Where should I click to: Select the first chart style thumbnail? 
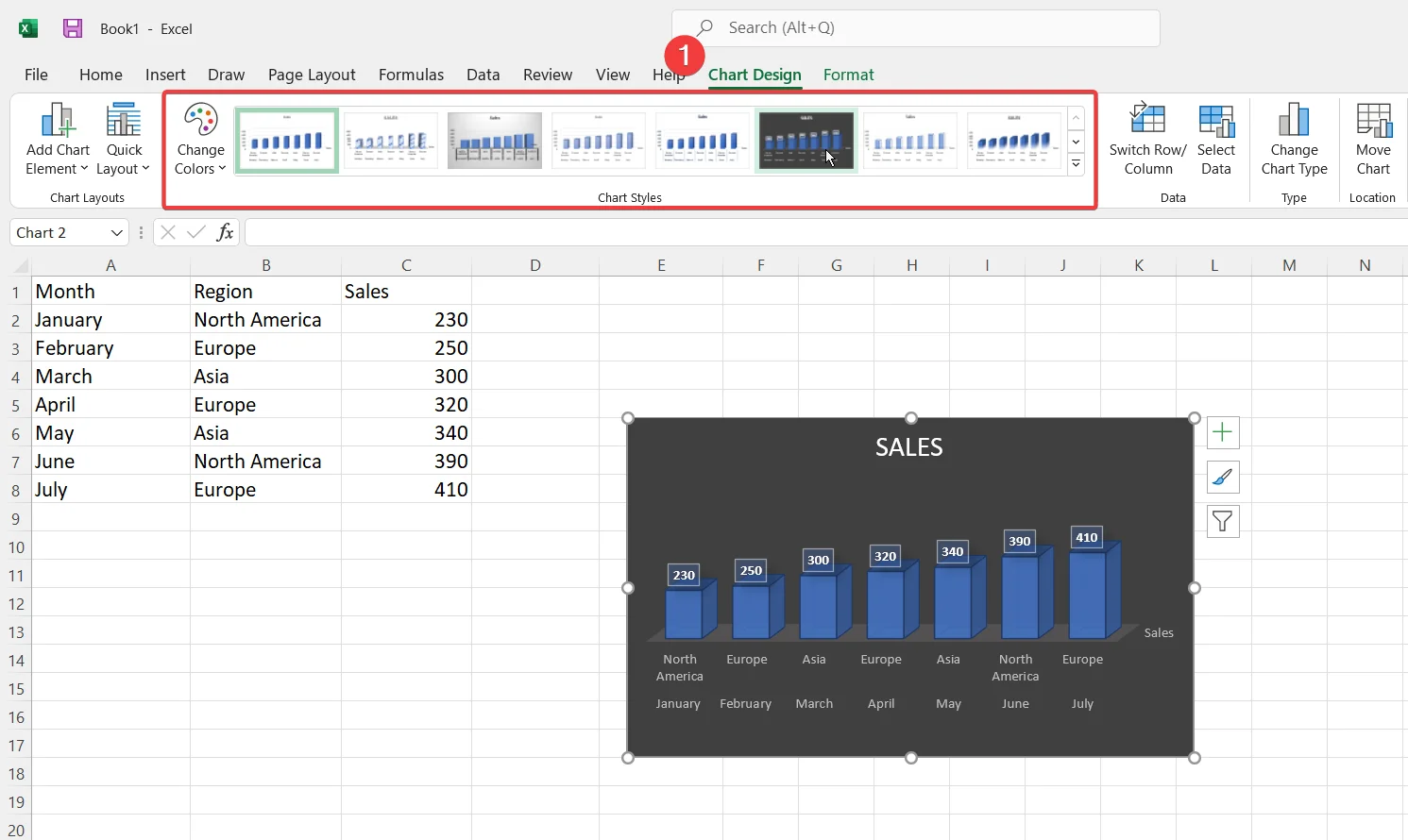tap(287, 141)
